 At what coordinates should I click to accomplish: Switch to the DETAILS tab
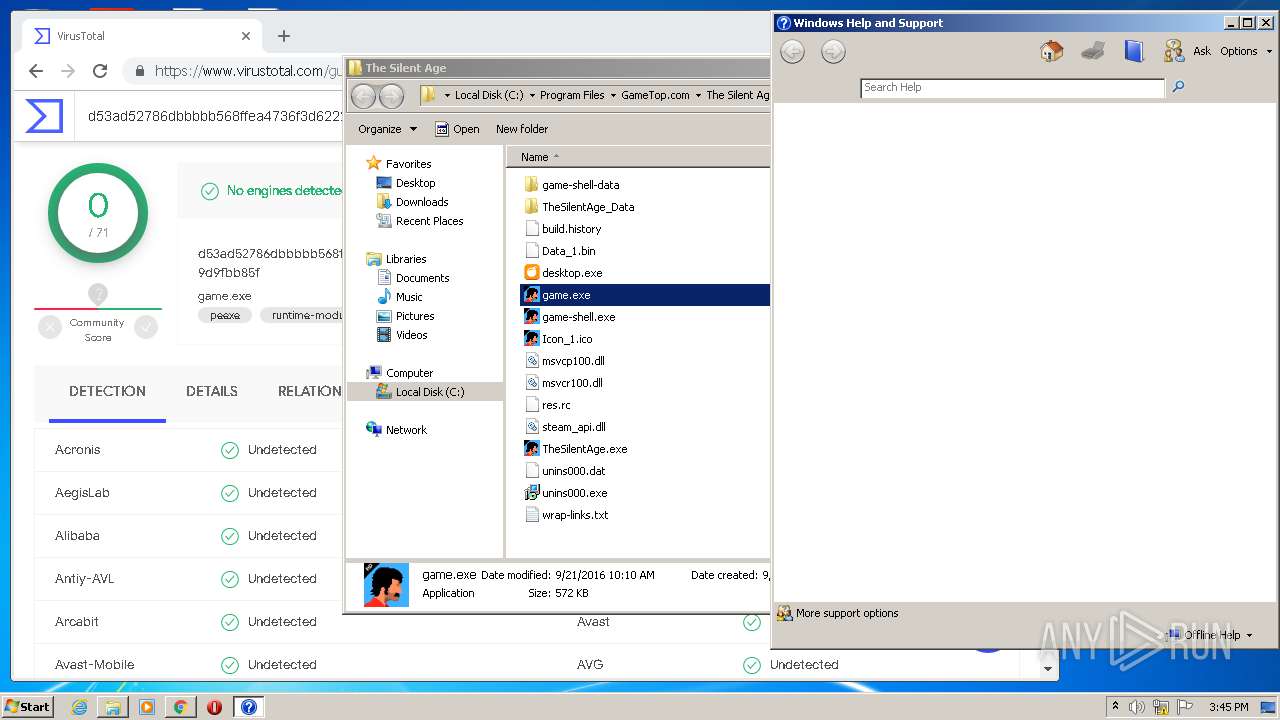[212, 391]
